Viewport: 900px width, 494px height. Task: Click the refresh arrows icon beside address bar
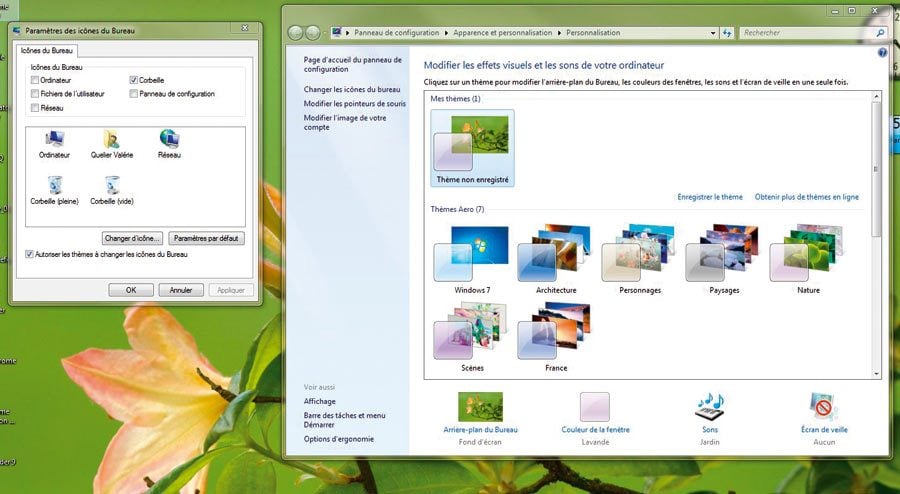pyautogui.click(x=727, y=33)
